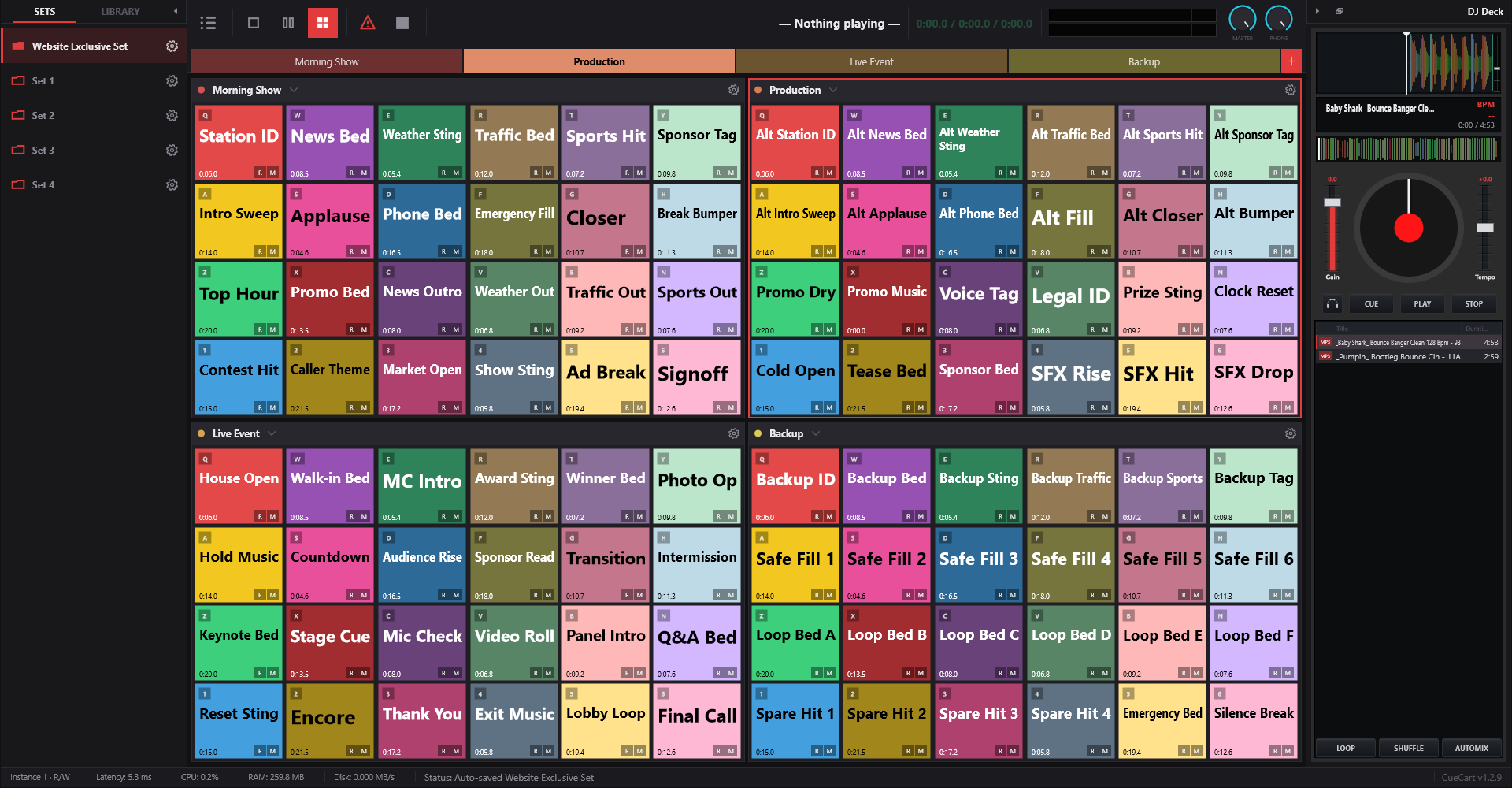
Task: Click the SHUFFLE button
Action: [1409, 749]
